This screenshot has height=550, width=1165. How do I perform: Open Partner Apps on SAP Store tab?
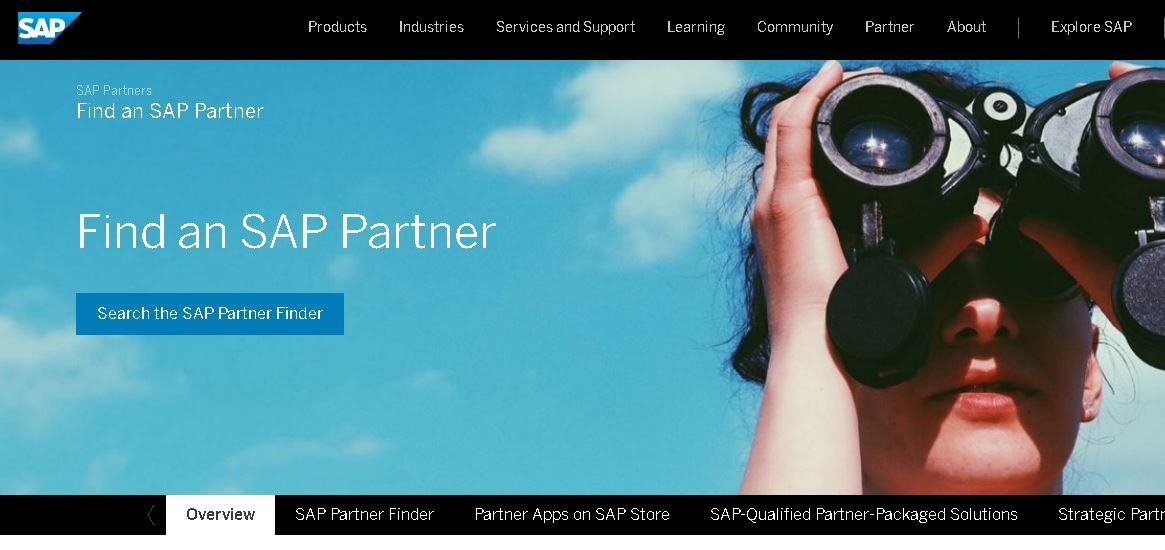572,514
